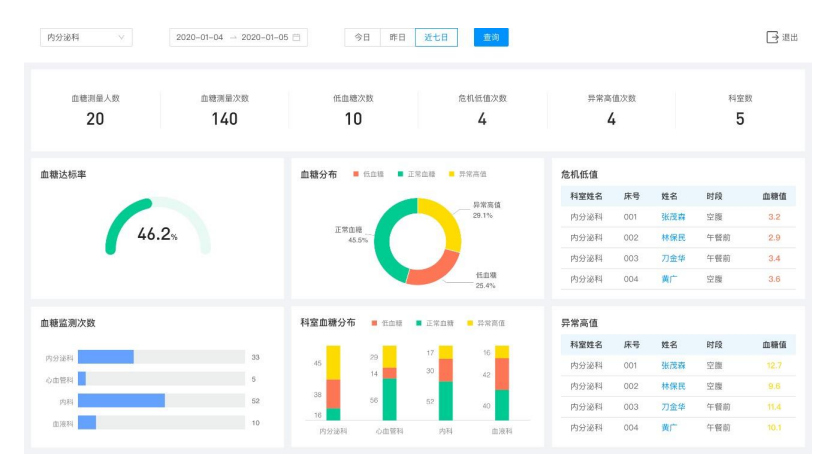Viewport: 832px width, 476px height.
Task: Click the 科室数 value 5
Action: point(740,119)
